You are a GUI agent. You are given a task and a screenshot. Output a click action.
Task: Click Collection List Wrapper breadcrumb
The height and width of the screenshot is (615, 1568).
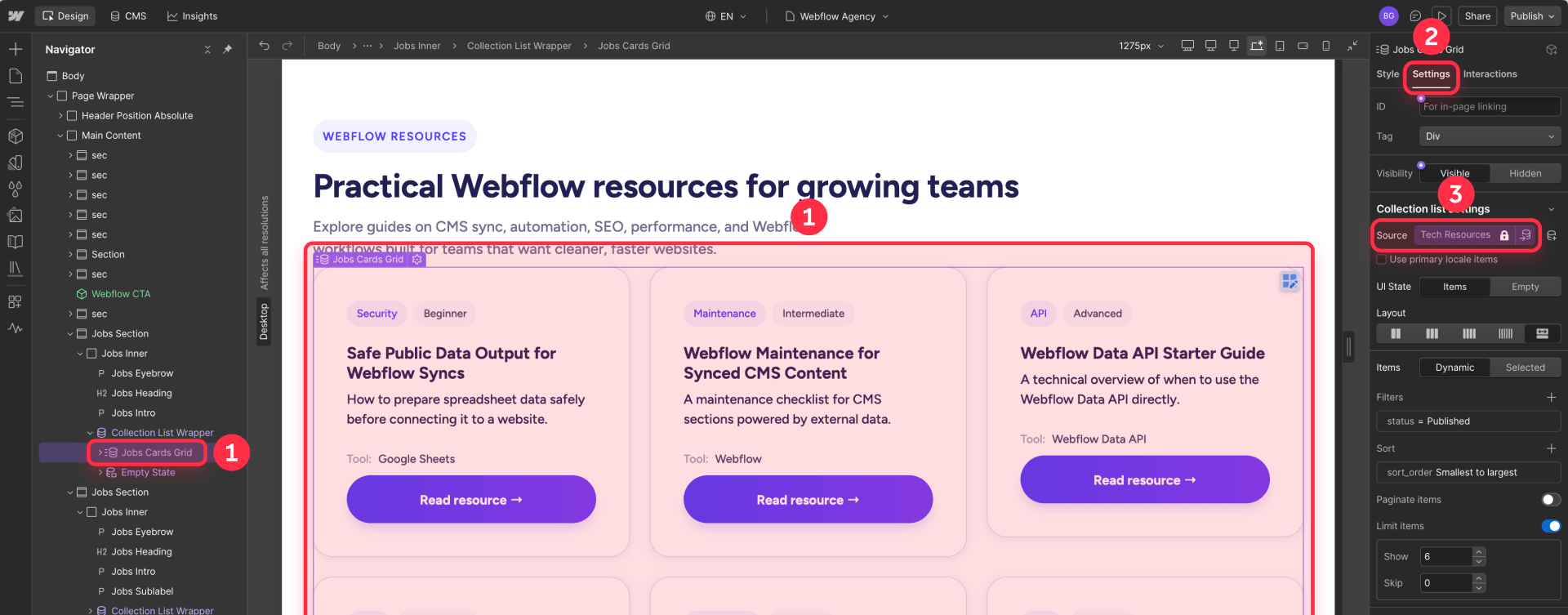pos(519,46)
